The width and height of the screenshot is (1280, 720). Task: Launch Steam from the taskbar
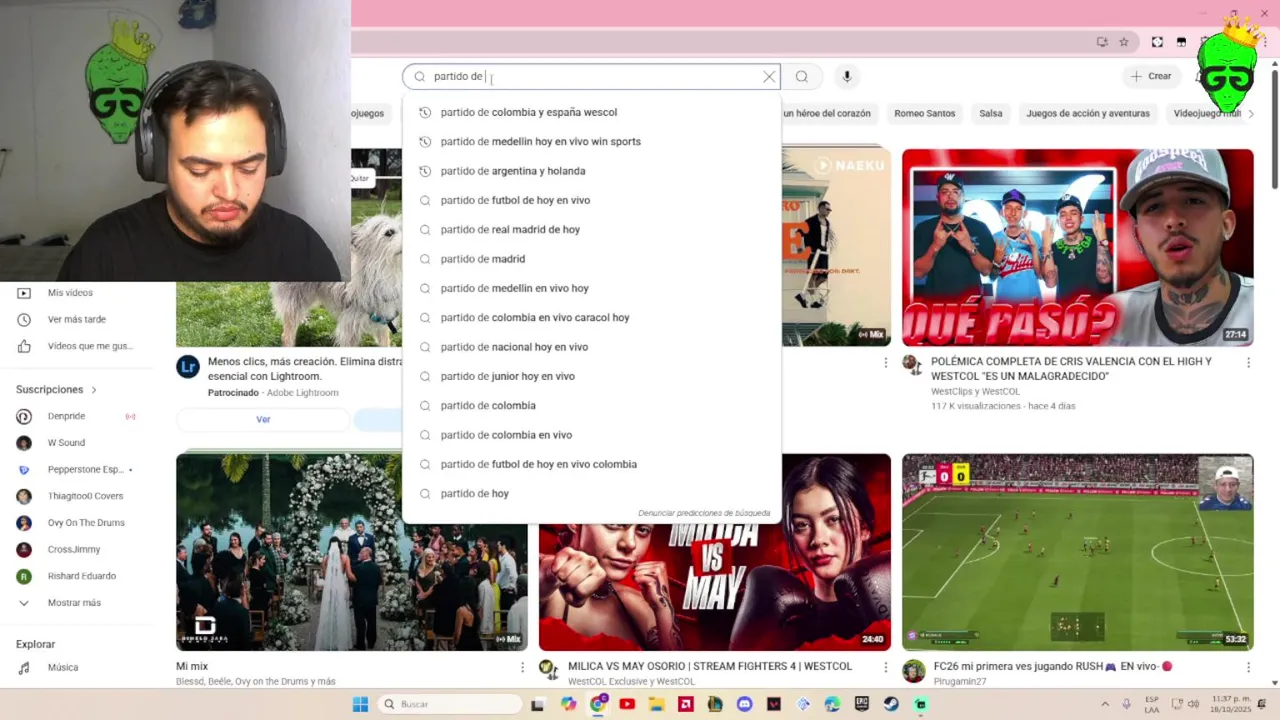coord(891,704)
